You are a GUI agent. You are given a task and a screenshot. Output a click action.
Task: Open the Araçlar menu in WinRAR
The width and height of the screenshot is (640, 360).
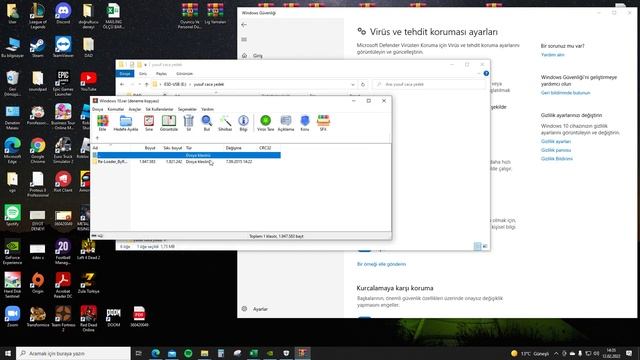tap(135, 109)
